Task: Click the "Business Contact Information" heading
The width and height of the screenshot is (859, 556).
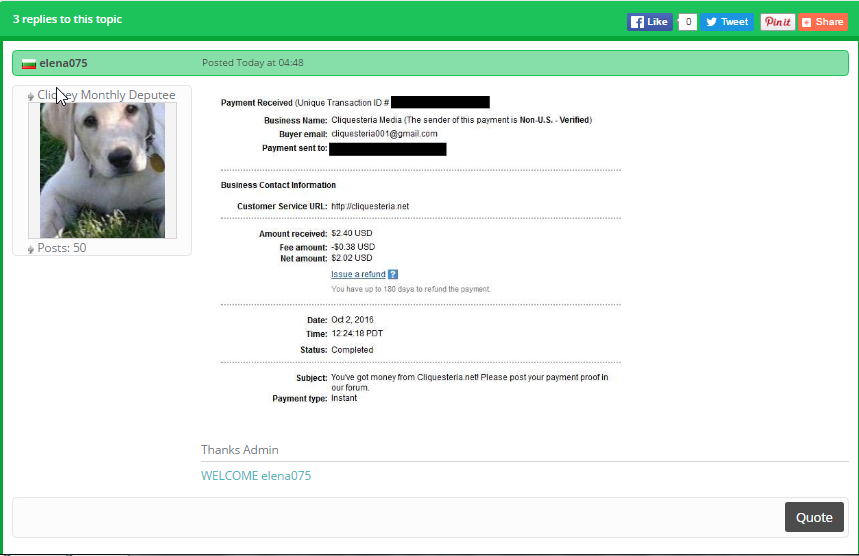Action: [278, 185]
